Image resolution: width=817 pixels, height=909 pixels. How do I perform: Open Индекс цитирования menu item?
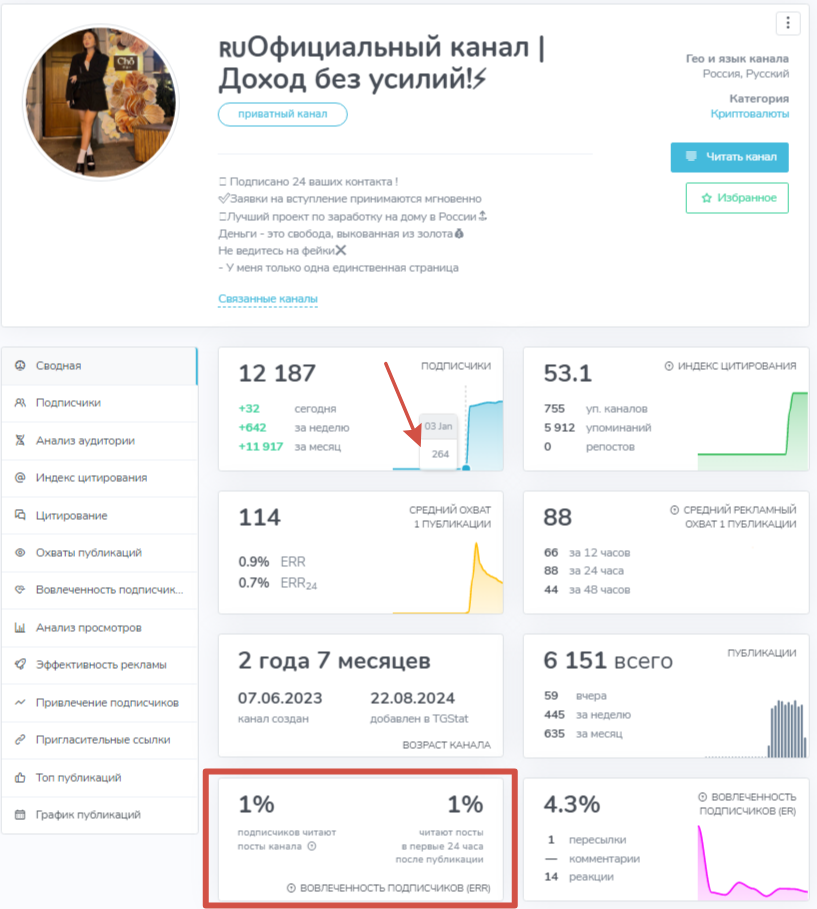pos(99,478)
